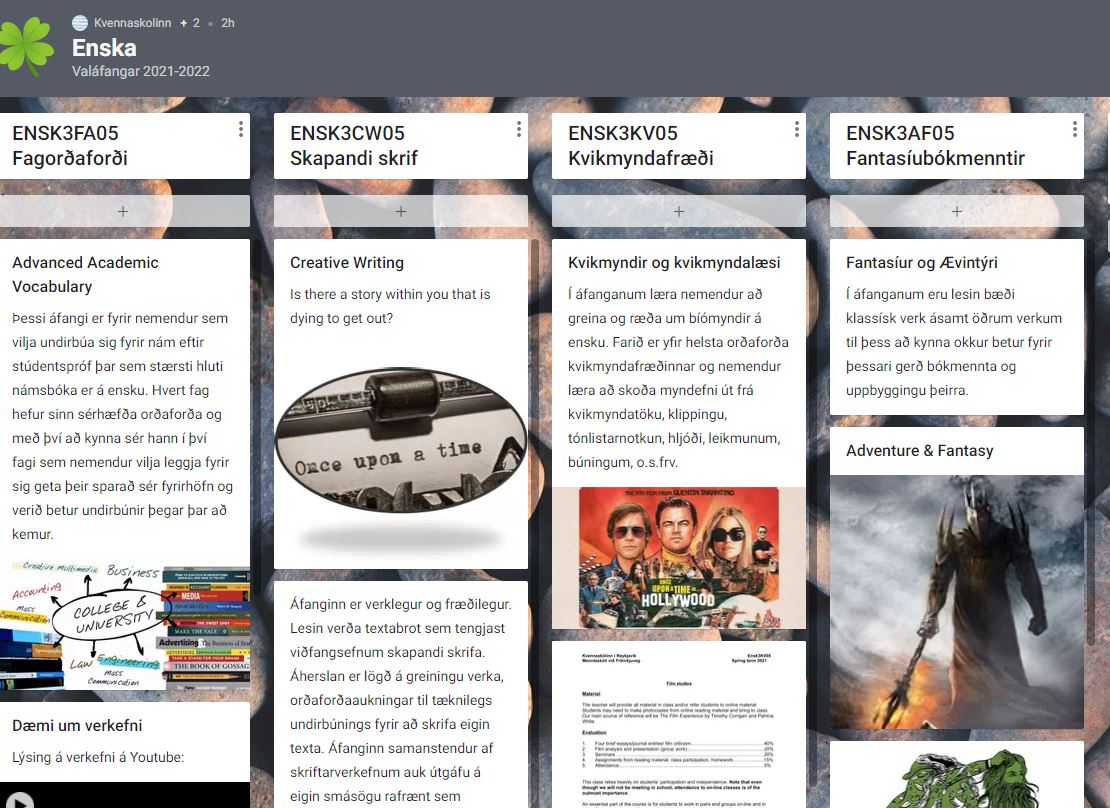Image resolution: width=1110 pixels, height=808 pixels.
Task: Click the ENSK3FA05 Fagorðaforði column header
Action: [70, 145]
